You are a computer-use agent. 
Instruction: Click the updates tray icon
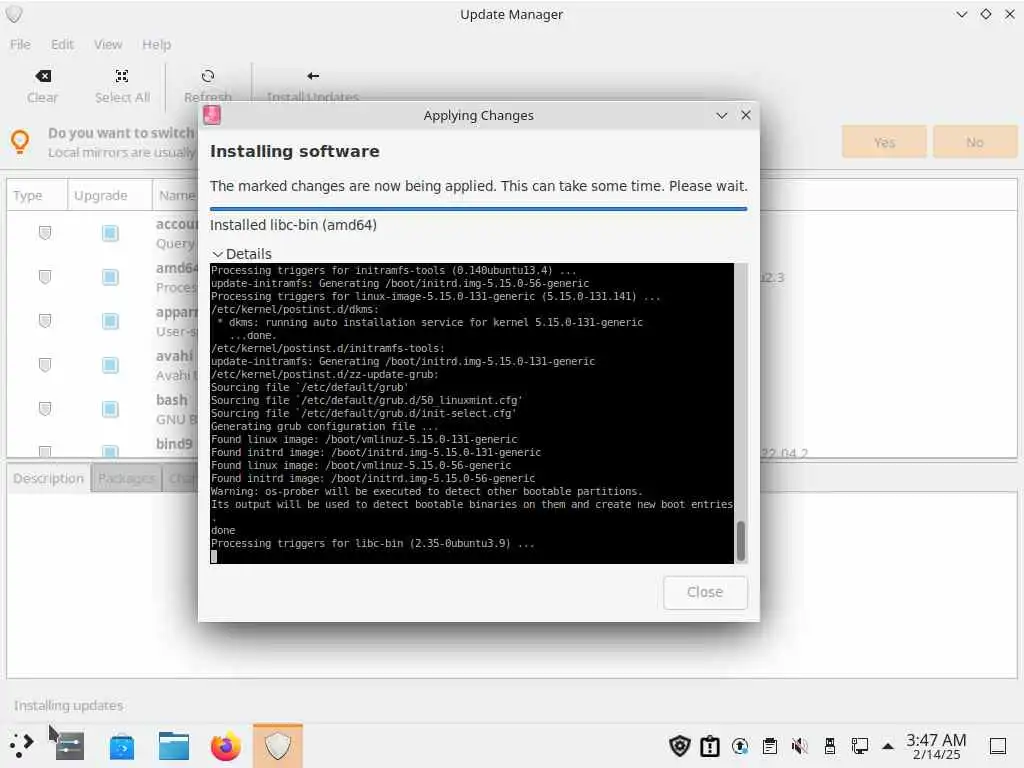[x=740, y=746]
